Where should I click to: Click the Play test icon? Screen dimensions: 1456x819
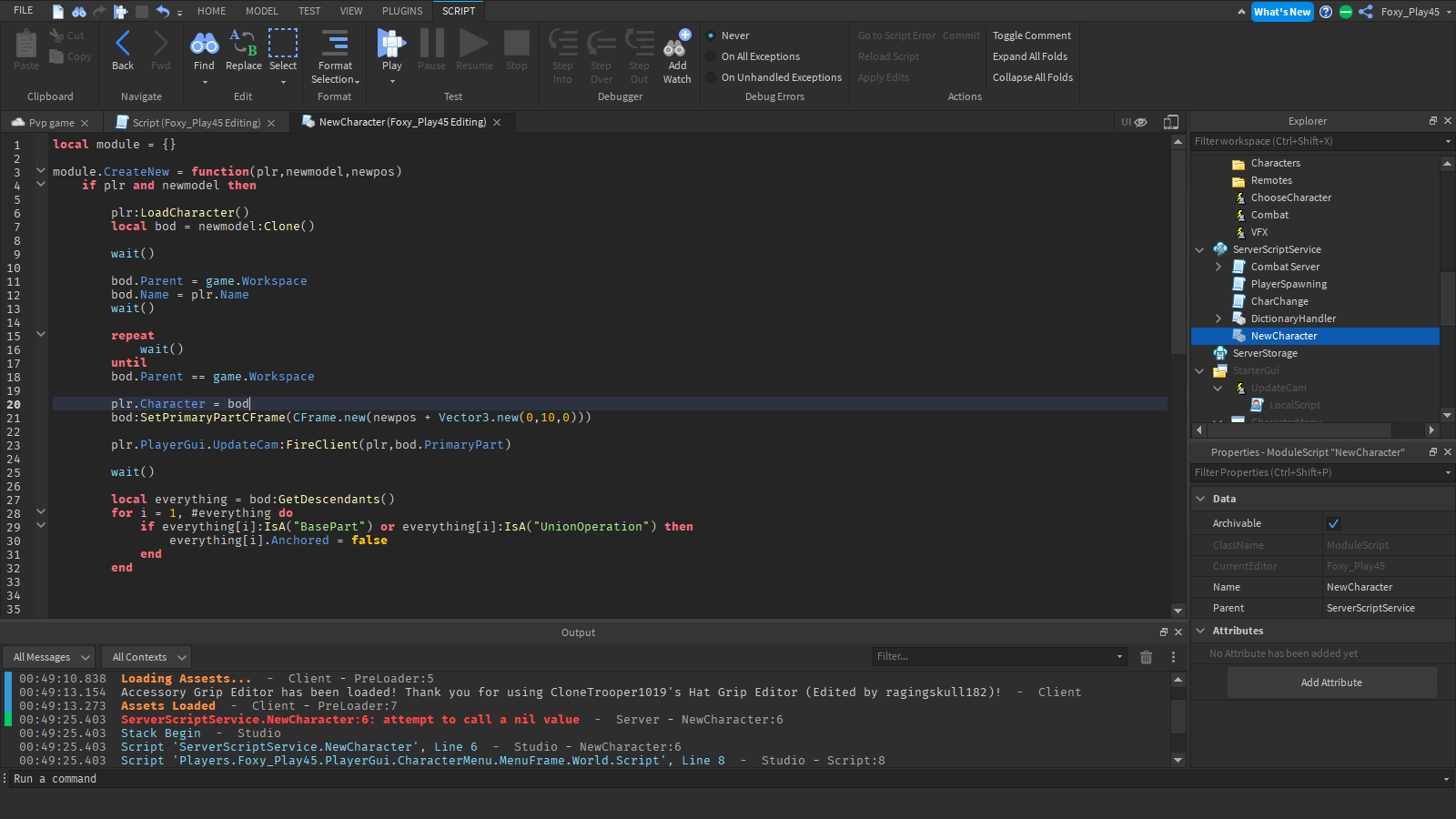click(x=391, y=45)
